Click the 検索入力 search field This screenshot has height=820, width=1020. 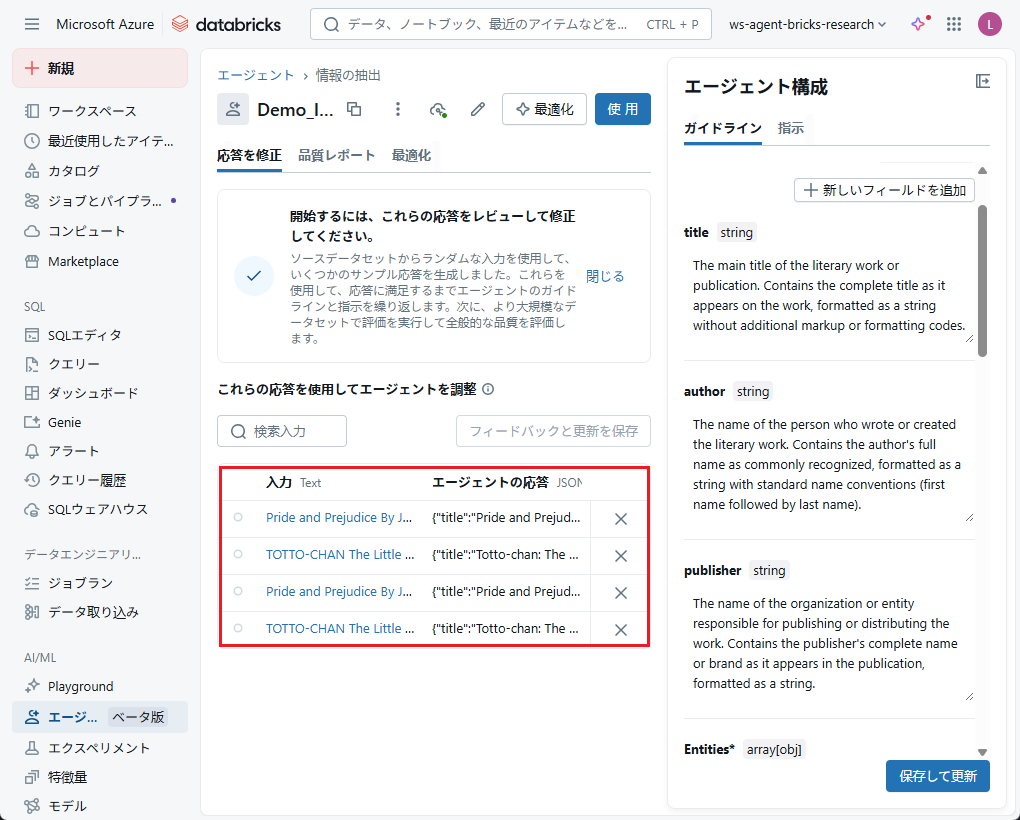click(x=282, y=431)
